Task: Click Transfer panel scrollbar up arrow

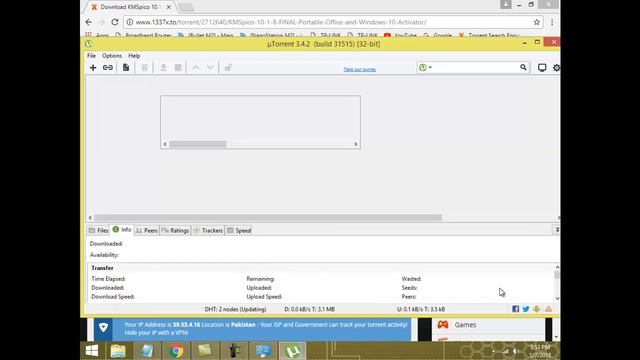Action: point(557,267)
